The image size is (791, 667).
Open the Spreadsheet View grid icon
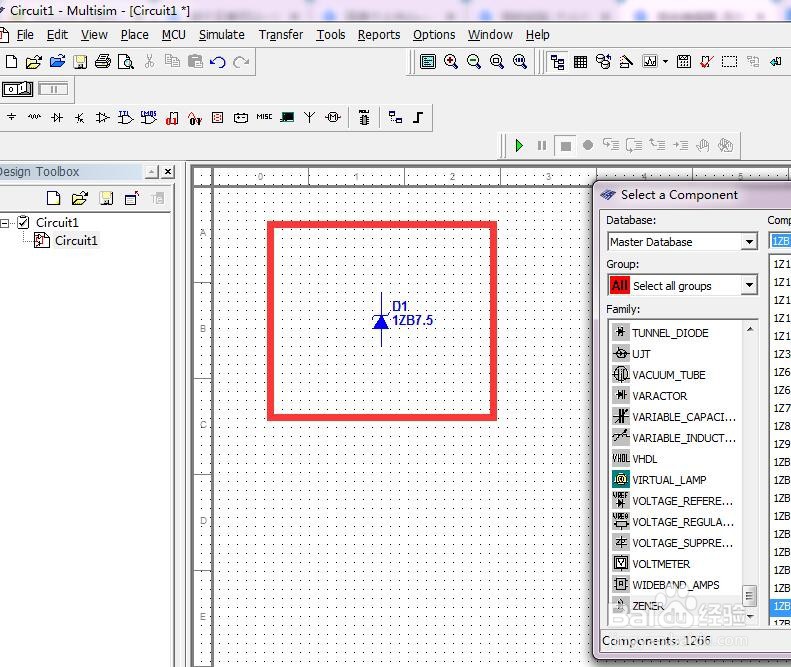(x=581, y=62)
